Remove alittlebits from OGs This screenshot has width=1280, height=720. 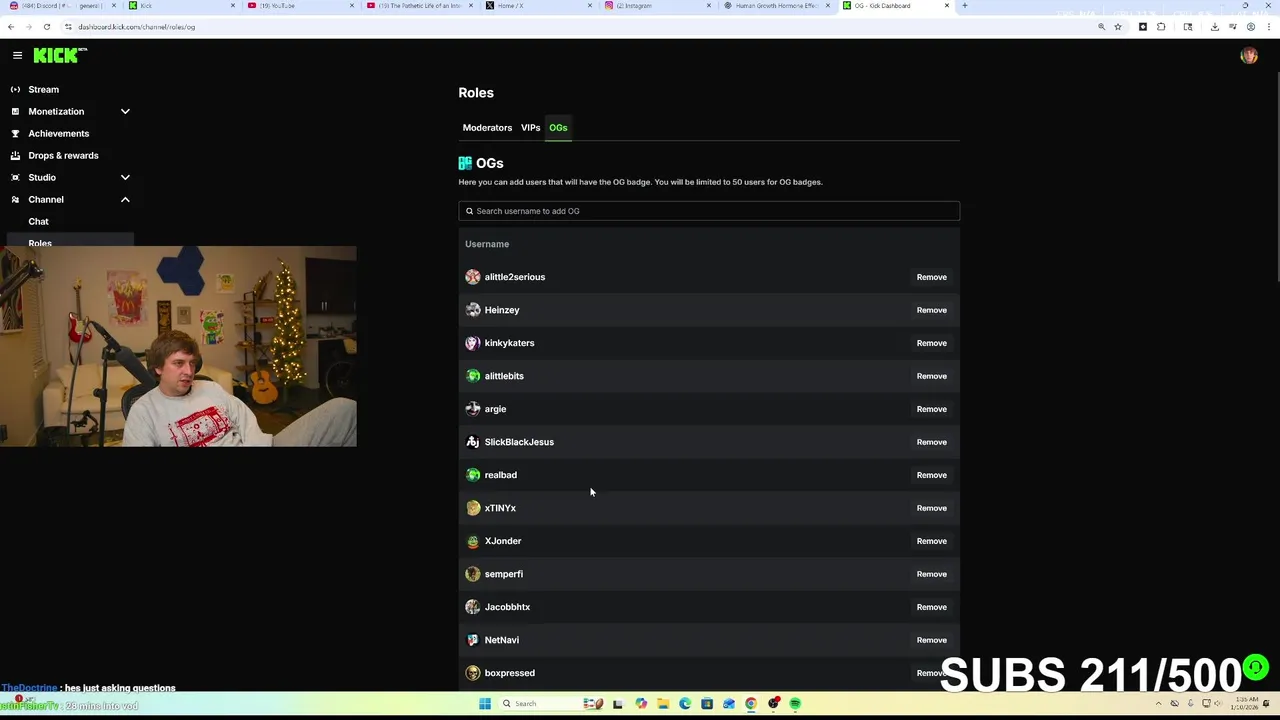click(x=931, y=376)
